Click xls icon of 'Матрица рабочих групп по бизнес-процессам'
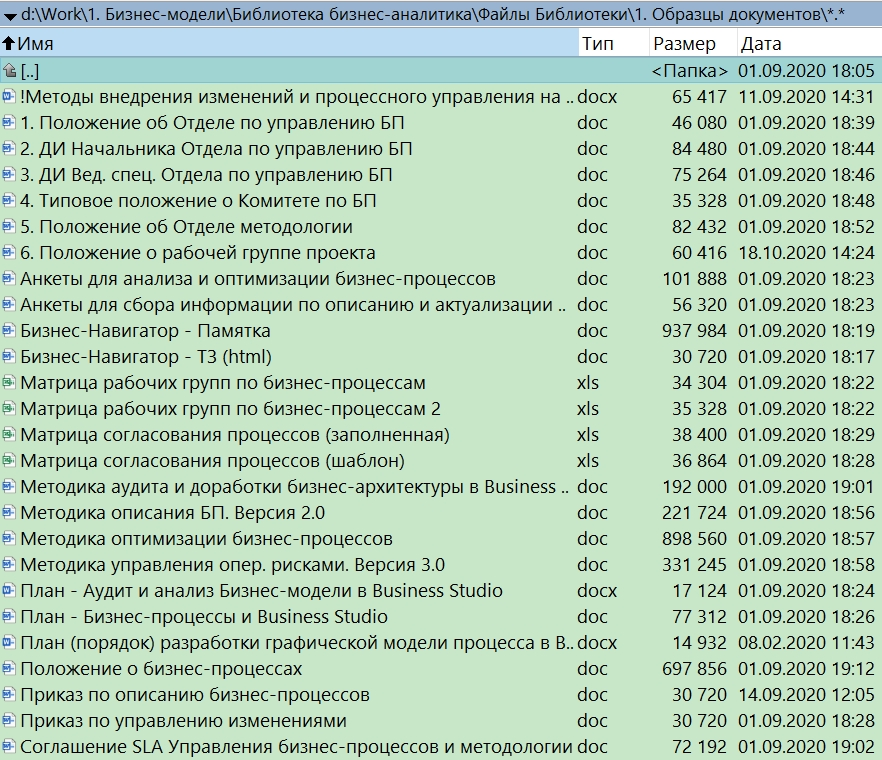Viewport: 882px width, 760px height. point(8,382)
